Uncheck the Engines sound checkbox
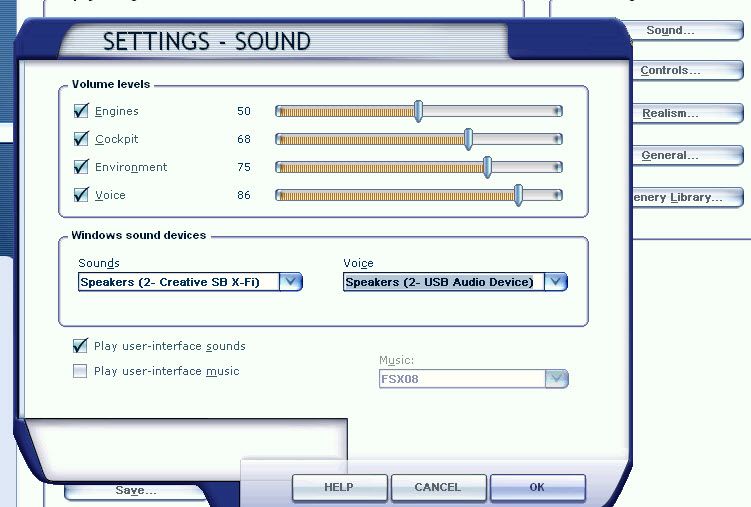751x507 pixels. point(81,111)
